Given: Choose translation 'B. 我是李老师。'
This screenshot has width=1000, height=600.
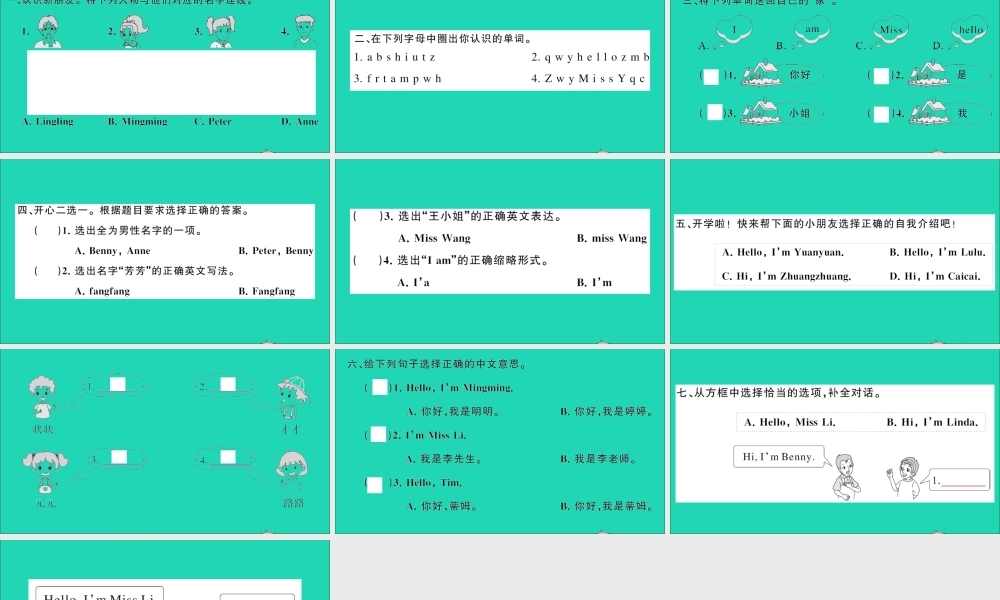Looking at the screenshot, I should pos(599,458).
